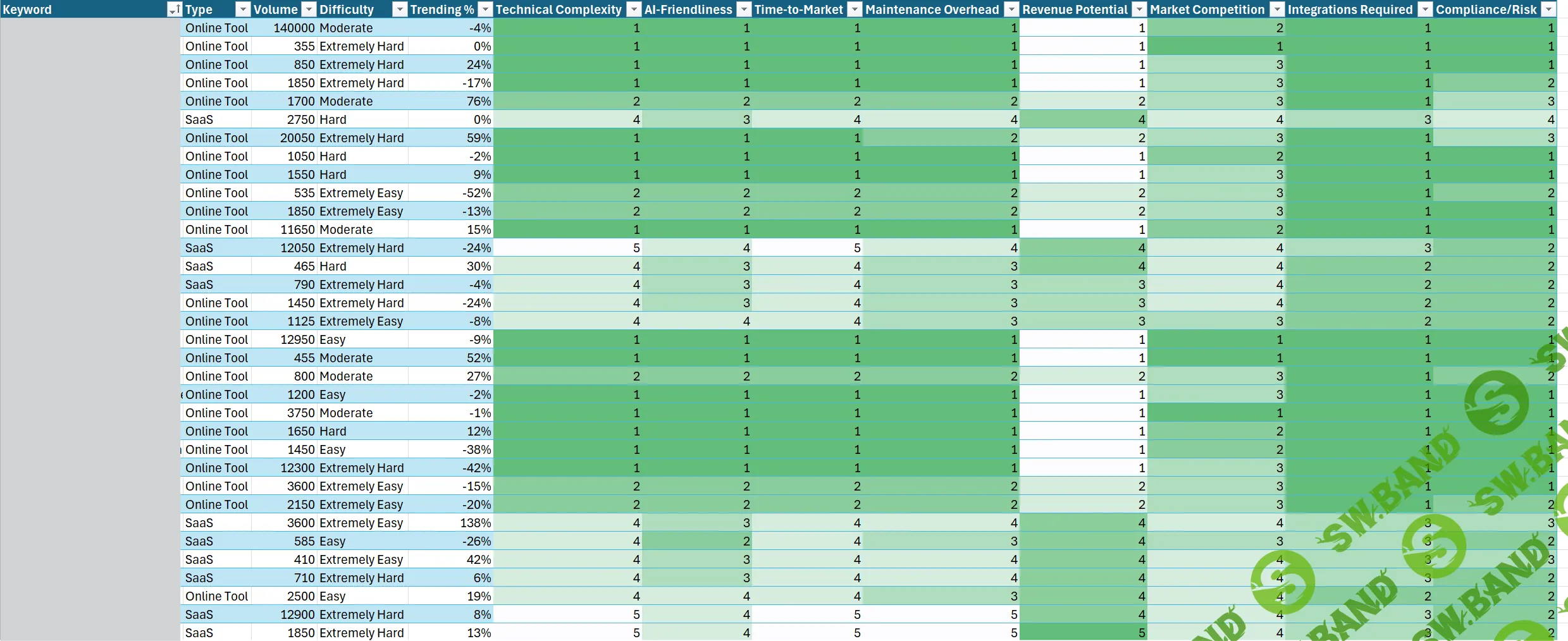The height and width of the screenshot is (641, 1568).
Task: Select the Keyword header cell
Action: 82,9
